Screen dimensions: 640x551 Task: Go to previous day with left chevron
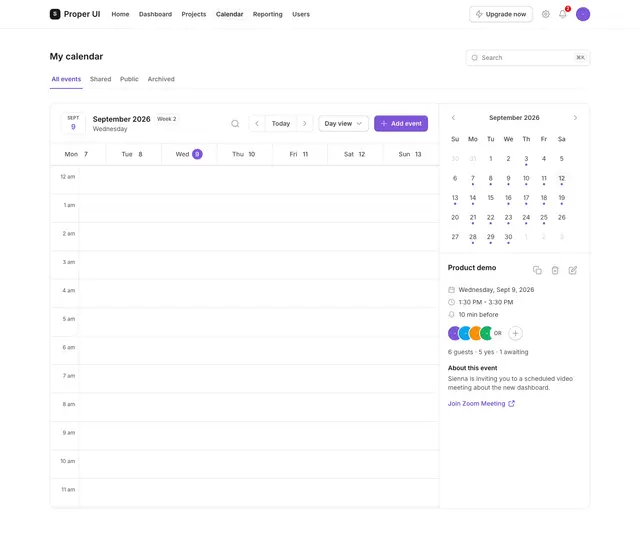click(x=257, y=124)
